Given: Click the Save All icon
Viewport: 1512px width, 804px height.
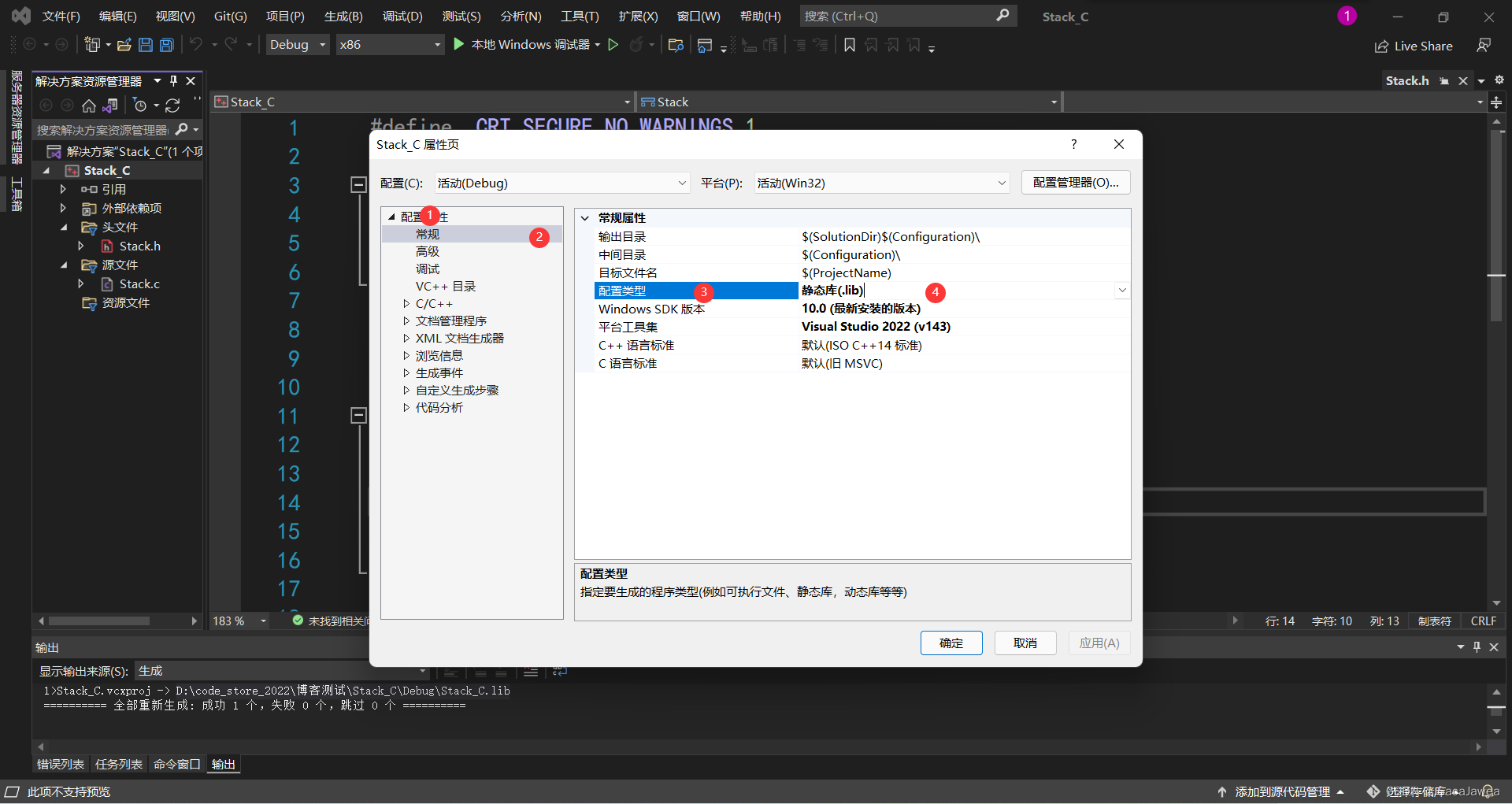Looking at the screenshot, I should click(x=166, y=45).
